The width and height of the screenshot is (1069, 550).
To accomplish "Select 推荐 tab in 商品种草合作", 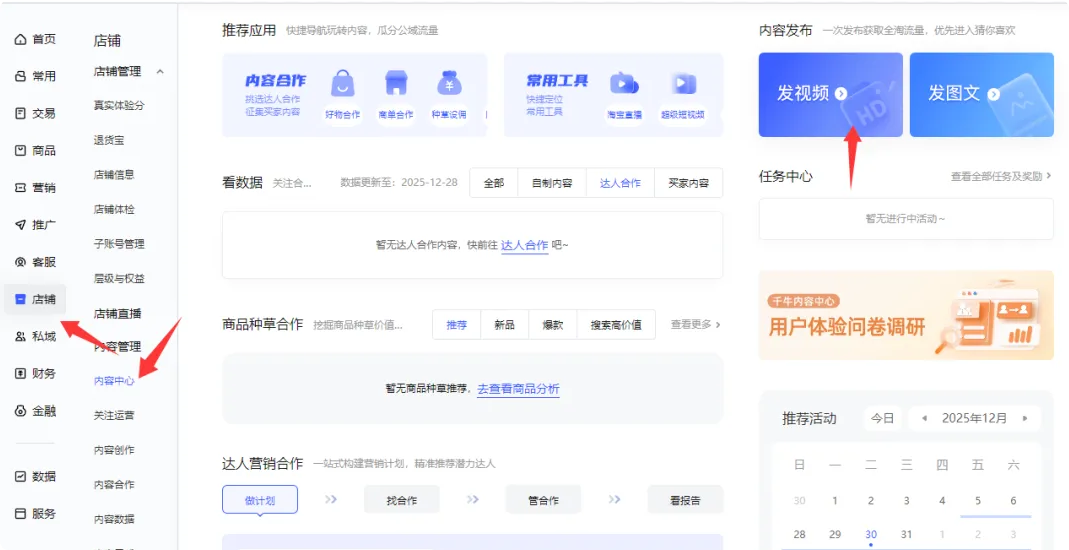I will [x=457, y=324].
